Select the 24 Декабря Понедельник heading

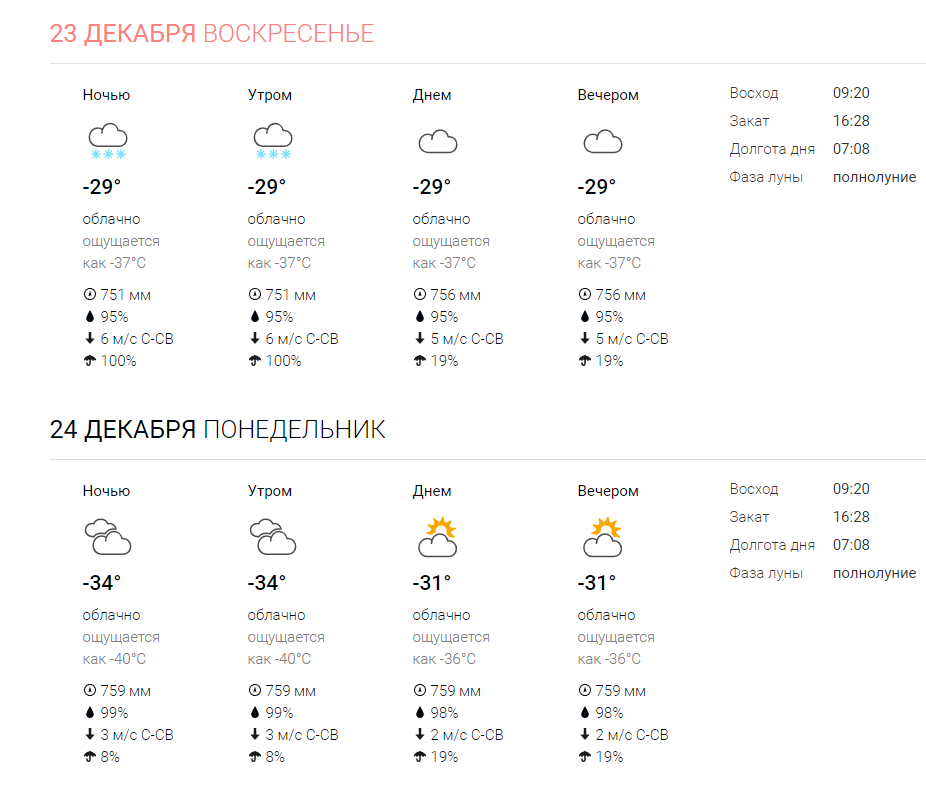pos(217,430)
